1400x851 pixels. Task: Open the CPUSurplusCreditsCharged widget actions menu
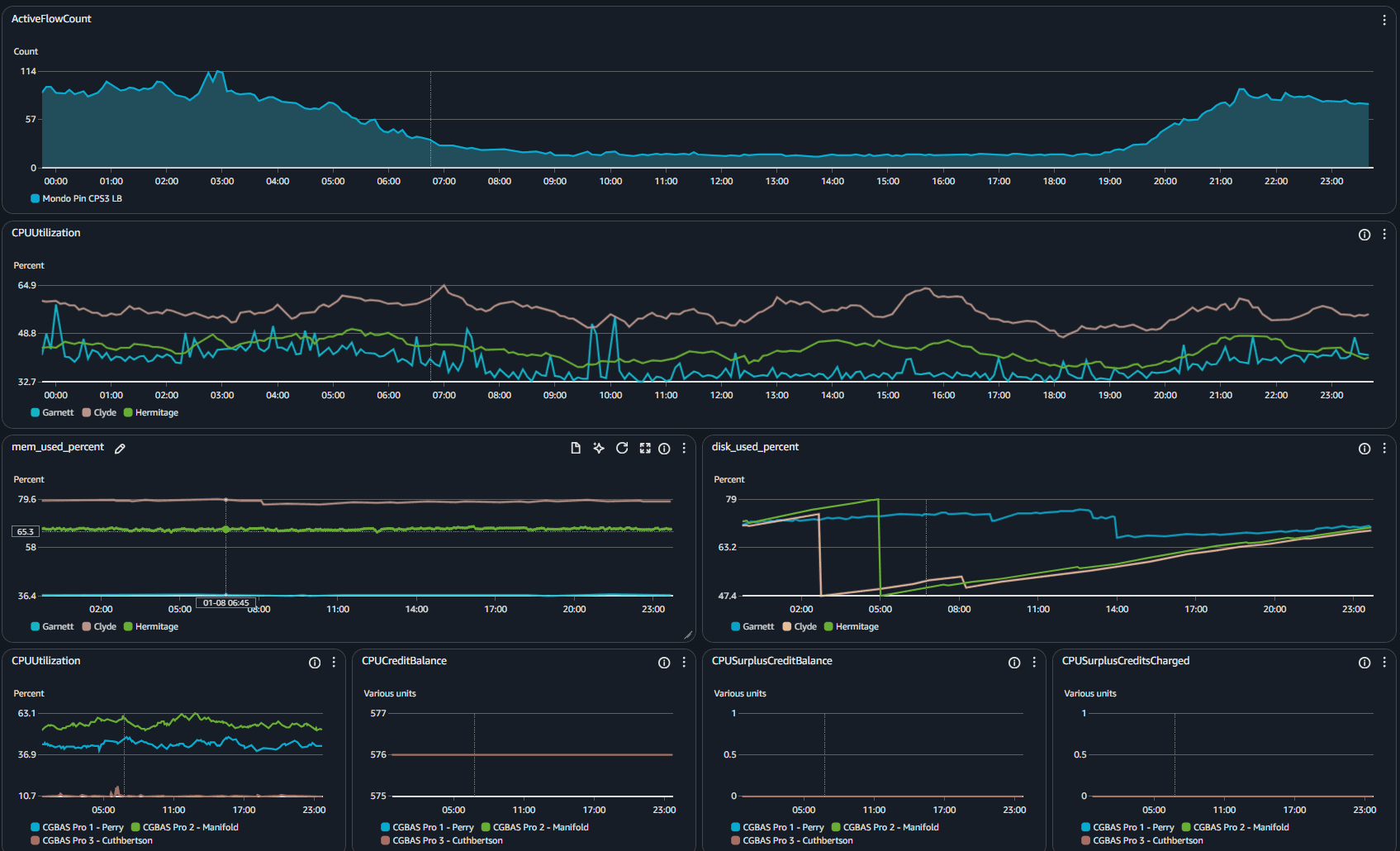pos(1384,663)
